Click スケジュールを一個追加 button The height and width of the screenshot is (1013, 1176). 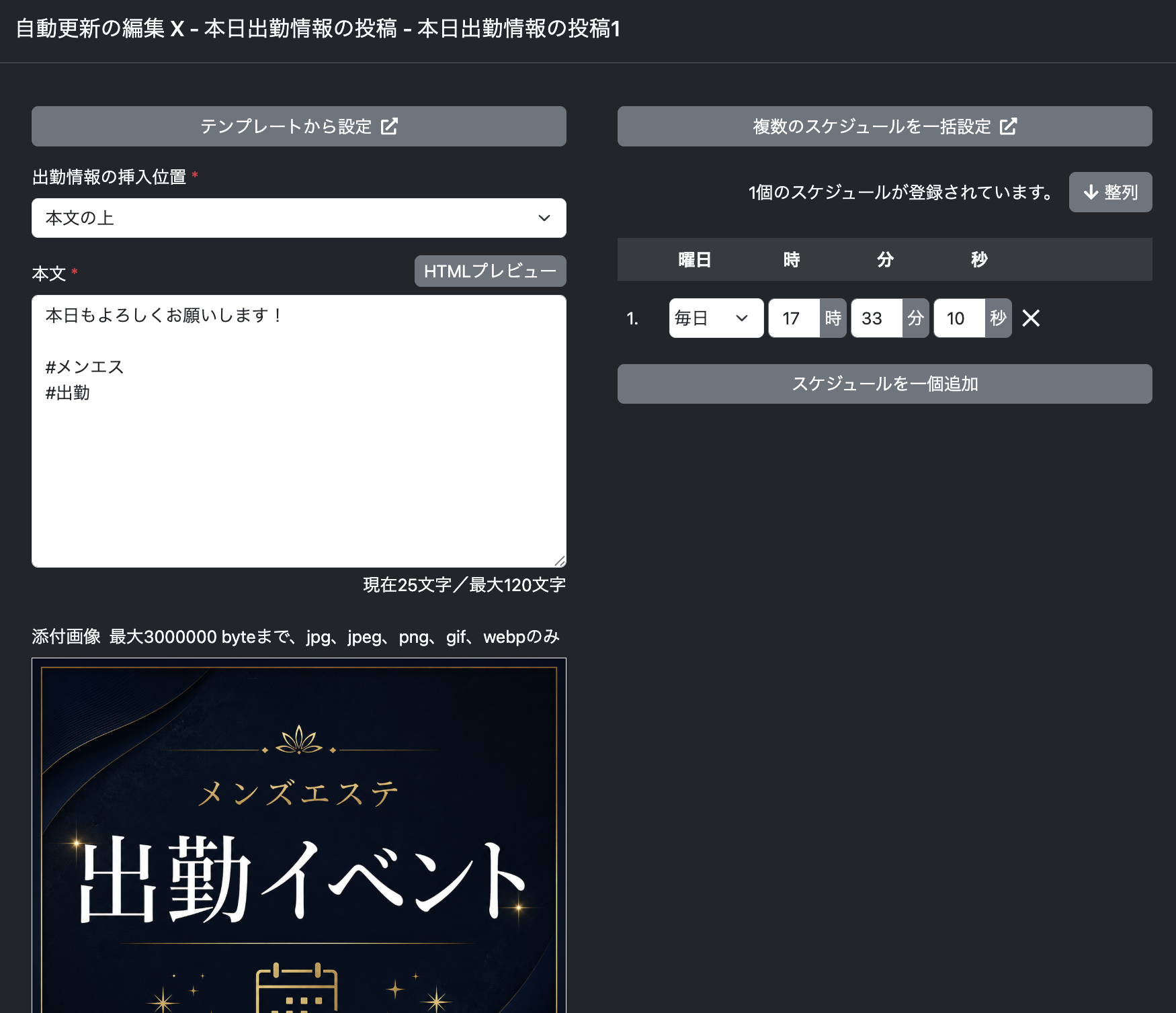click(884, 384)
